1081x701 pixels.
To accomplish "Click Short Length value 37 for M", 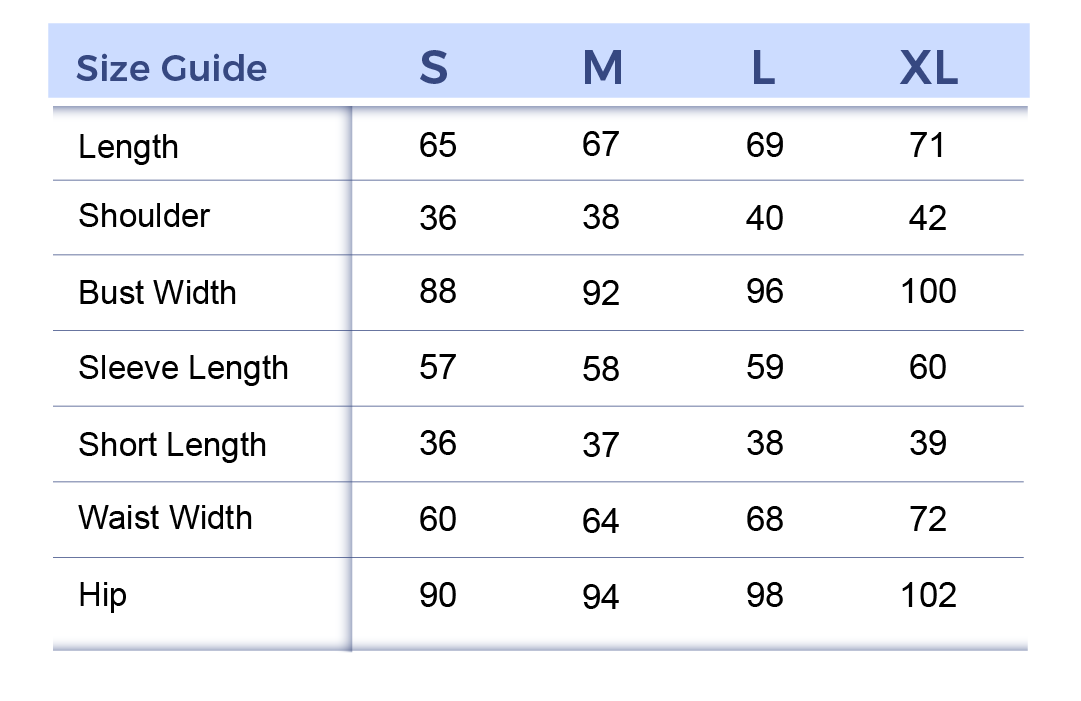I will click(x=601, y=445).
